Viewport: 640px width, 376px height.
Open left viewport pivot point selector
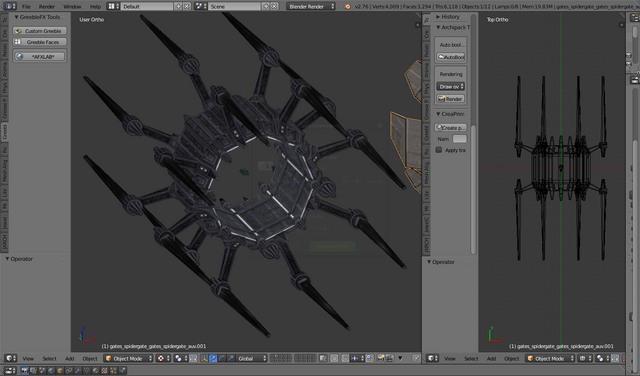[x=181, y=358]
